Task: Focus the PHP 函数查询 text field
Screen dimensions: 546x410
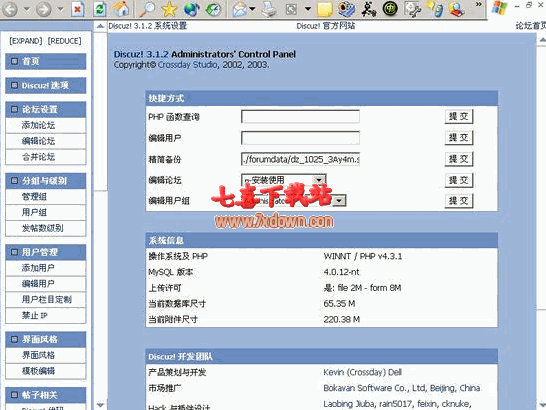Action: click(300, 117)
